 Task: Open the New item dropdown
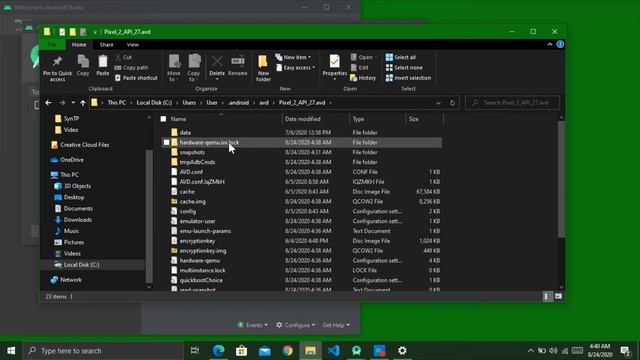click(x=293, y=58)
